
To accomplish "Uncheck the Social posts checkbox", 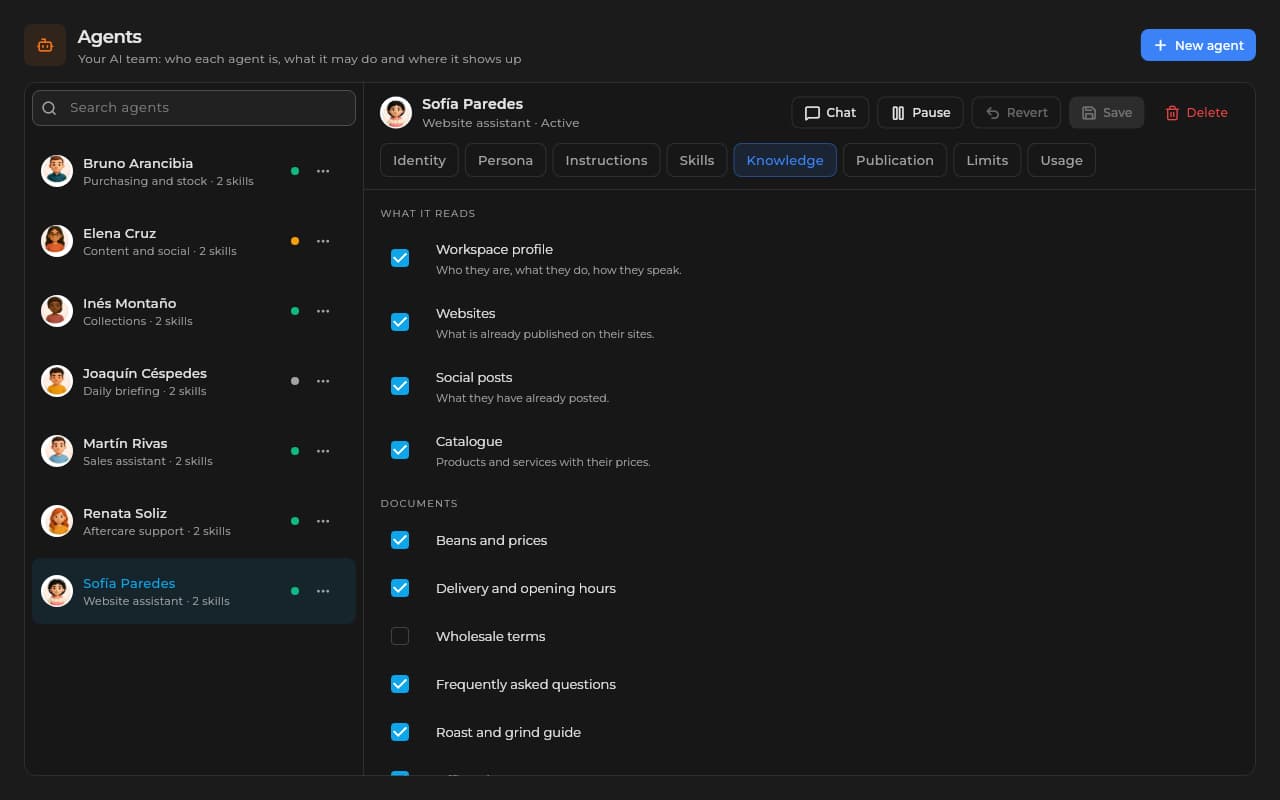I will pos(400,386).
